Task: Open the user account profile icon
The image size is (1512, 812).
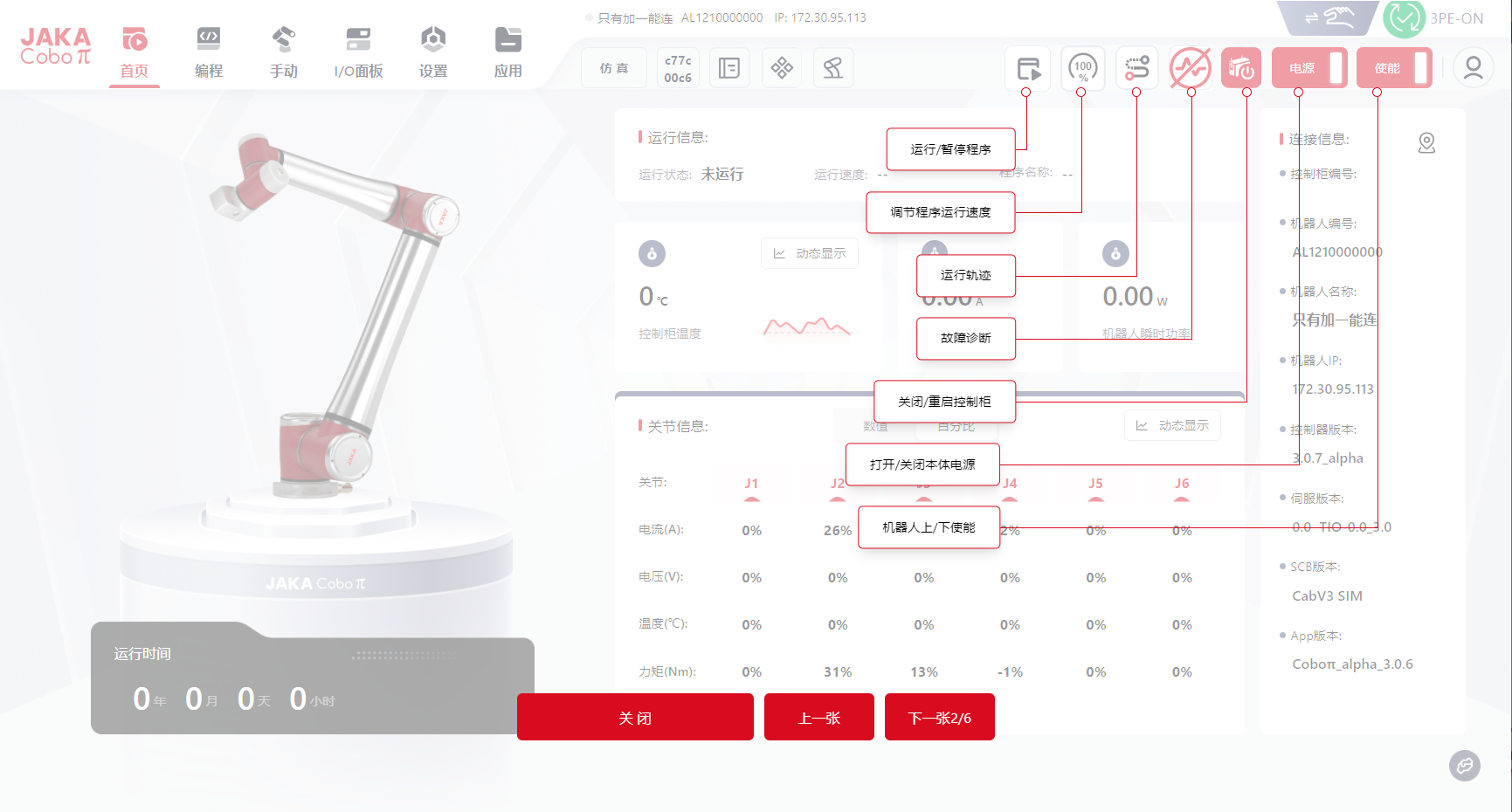Action: click(x=1474, y=68)
